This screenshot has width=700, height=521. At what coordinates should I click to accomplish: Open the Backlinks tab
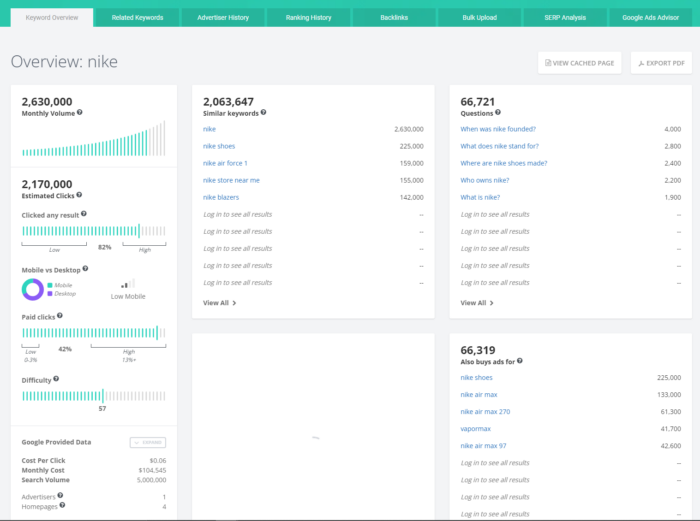pyautogui.click(x=394, y=18)
